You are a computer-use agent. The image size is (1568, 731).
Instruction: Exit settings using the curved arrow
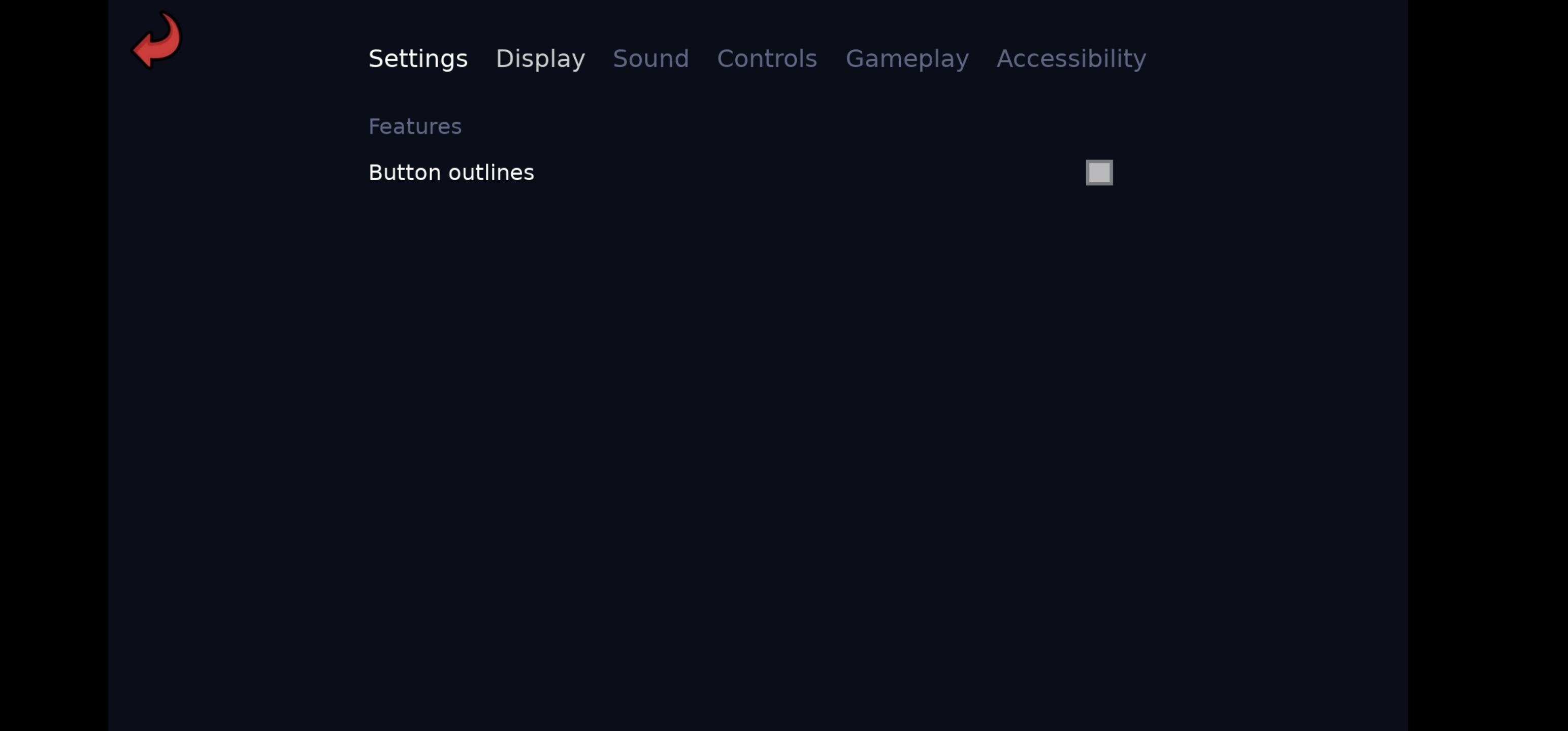(x=156, y=40)
